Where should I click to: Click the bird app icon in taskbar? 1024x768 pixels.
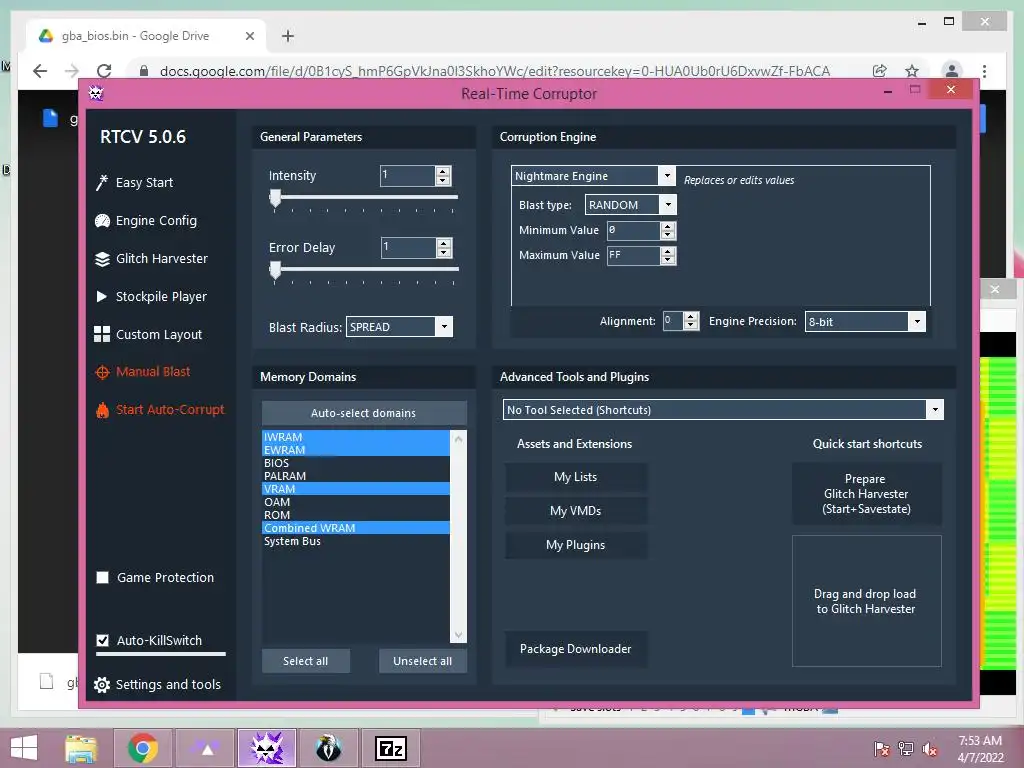328,748
